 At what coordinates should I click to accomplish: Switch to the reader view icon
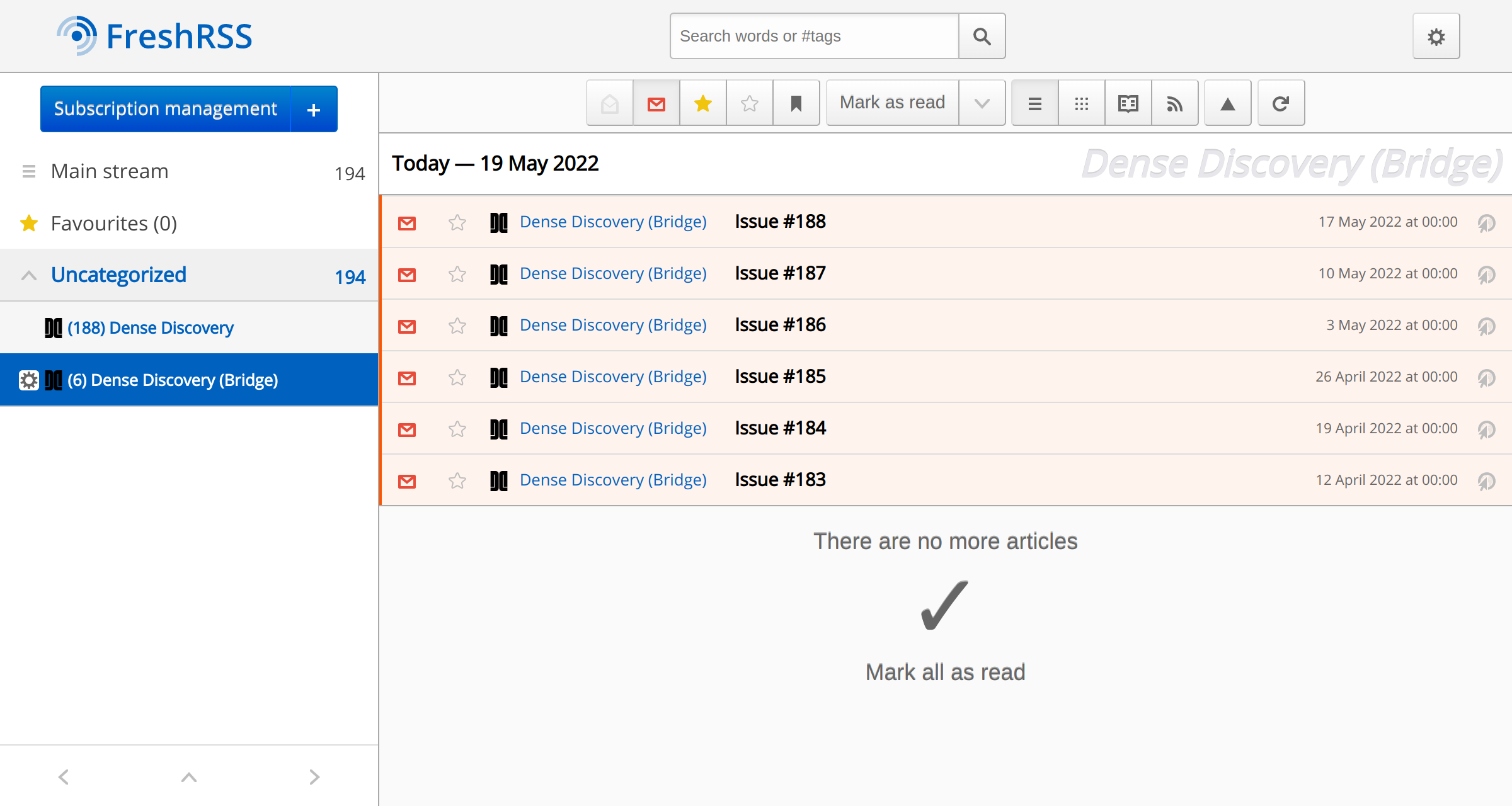click(1128, 103)
